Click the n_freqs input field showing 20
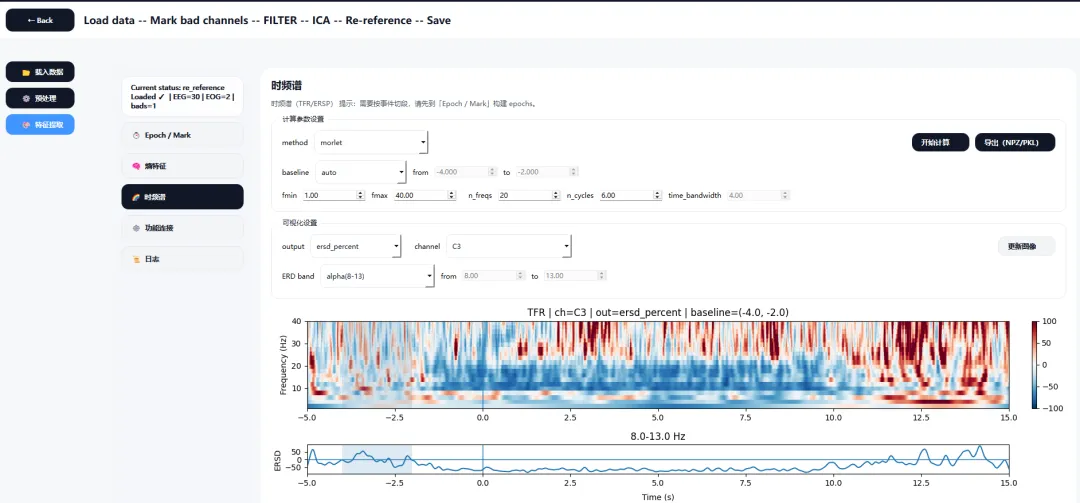 click(x=530, y=196)
